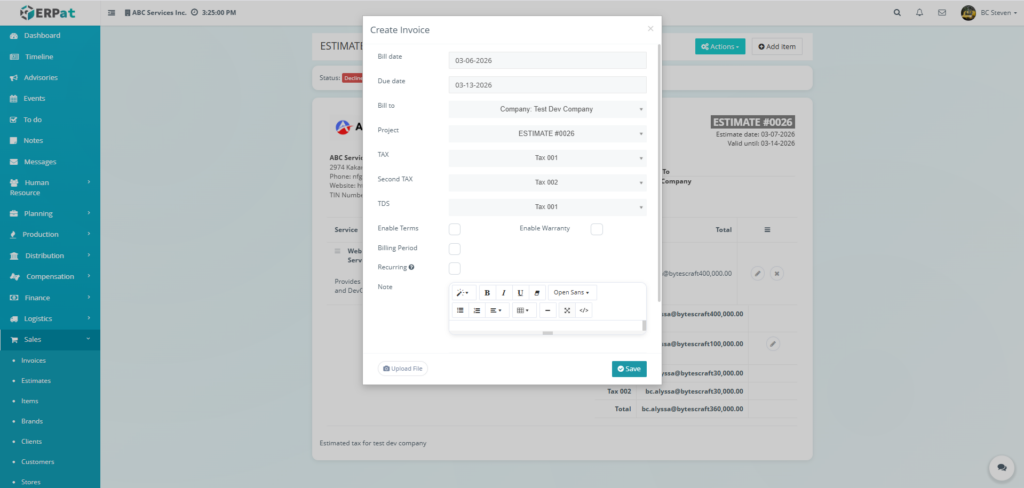Click the note editor's inner scrollbar

click(644, 325)
